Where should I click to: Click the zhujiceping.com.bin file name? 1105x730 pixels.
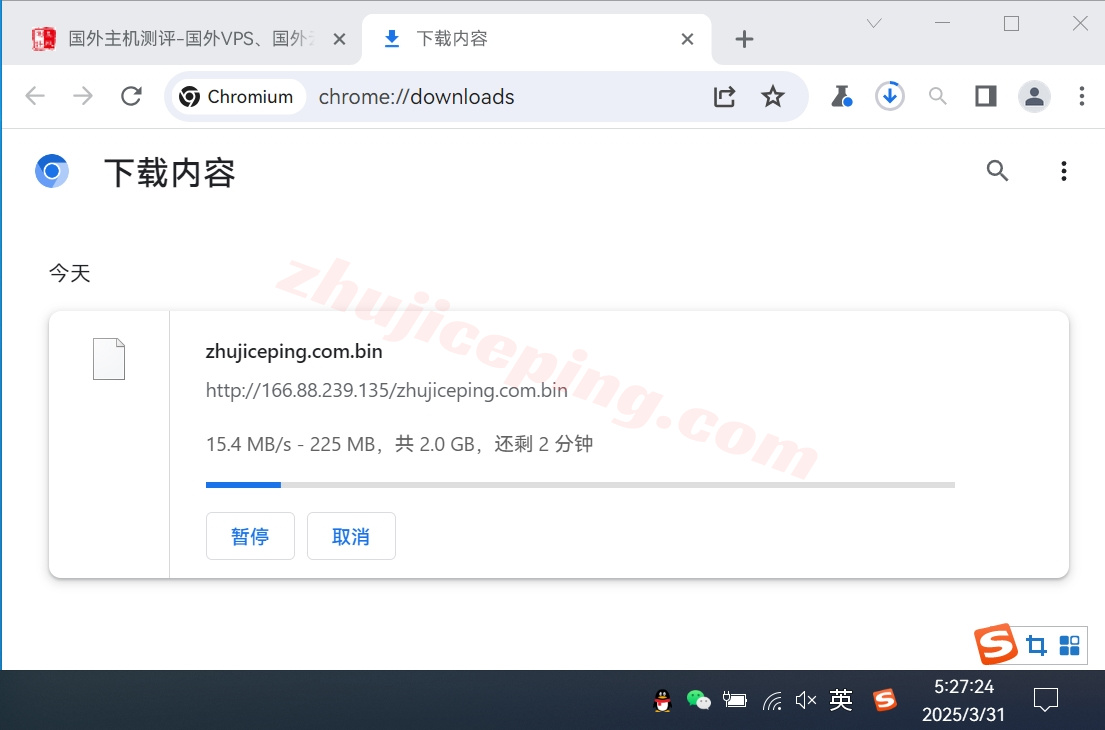[x=294, y=351]
